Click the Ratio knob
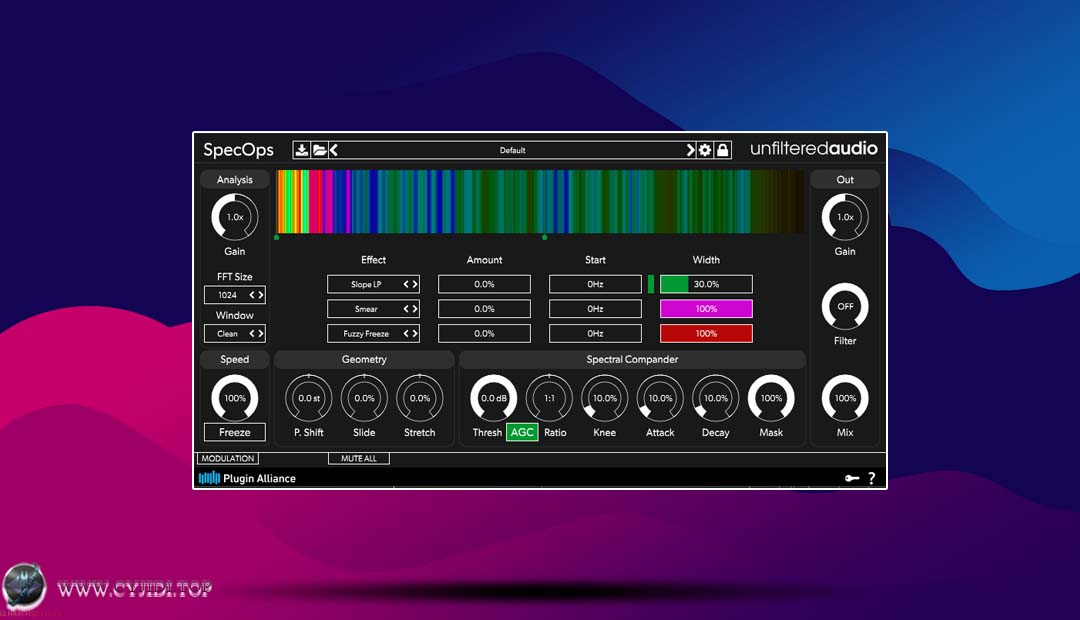This screenshot has width=1080, height=620. coord(549,398)
